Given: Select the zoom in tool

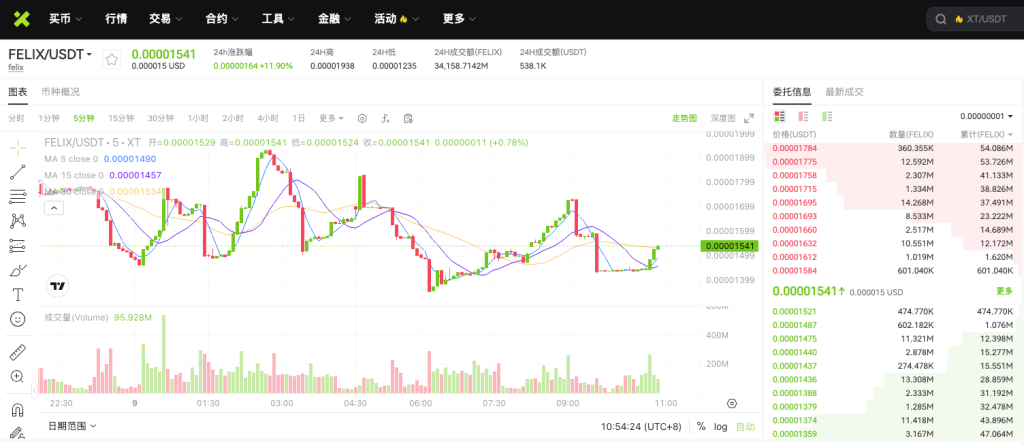Looking at the screenshot, I should tap(18, 376).
